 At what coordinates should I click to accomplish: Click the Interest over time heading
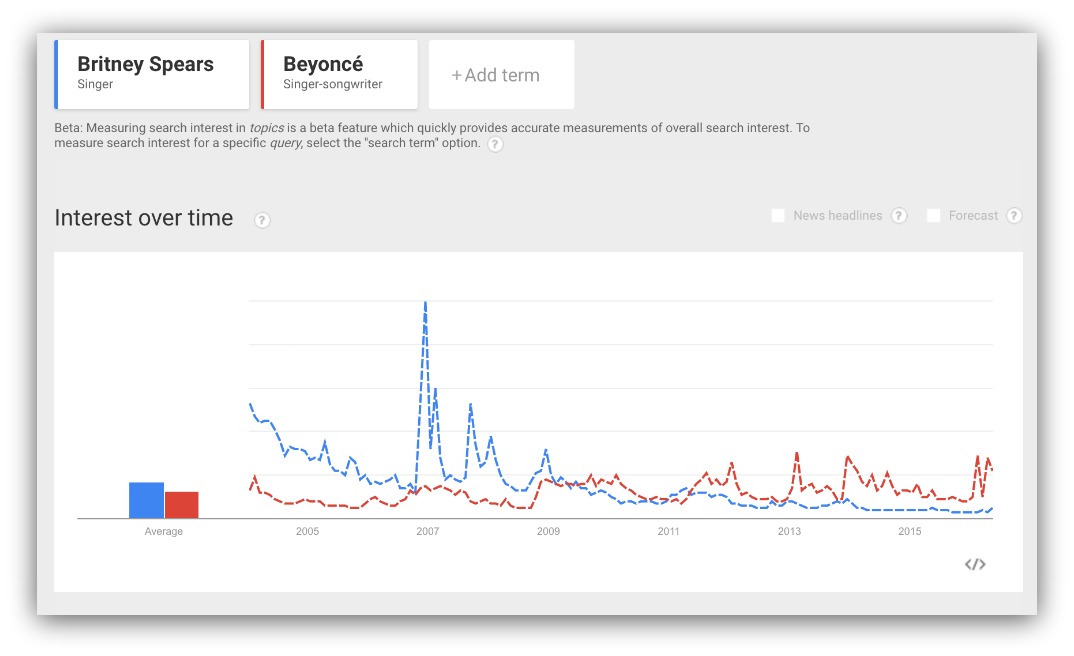pyautogui.click(x=144, y=218)
